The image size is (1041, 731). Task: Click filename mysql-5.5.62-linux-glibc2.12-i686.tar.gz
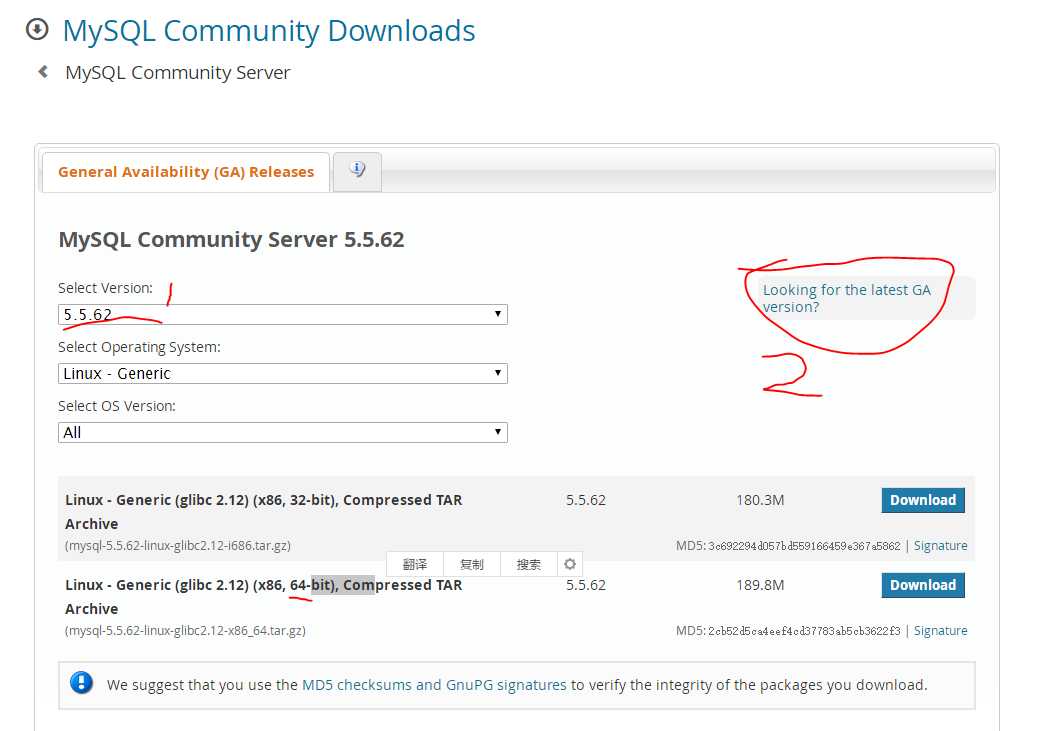click(x=178, y=546)
